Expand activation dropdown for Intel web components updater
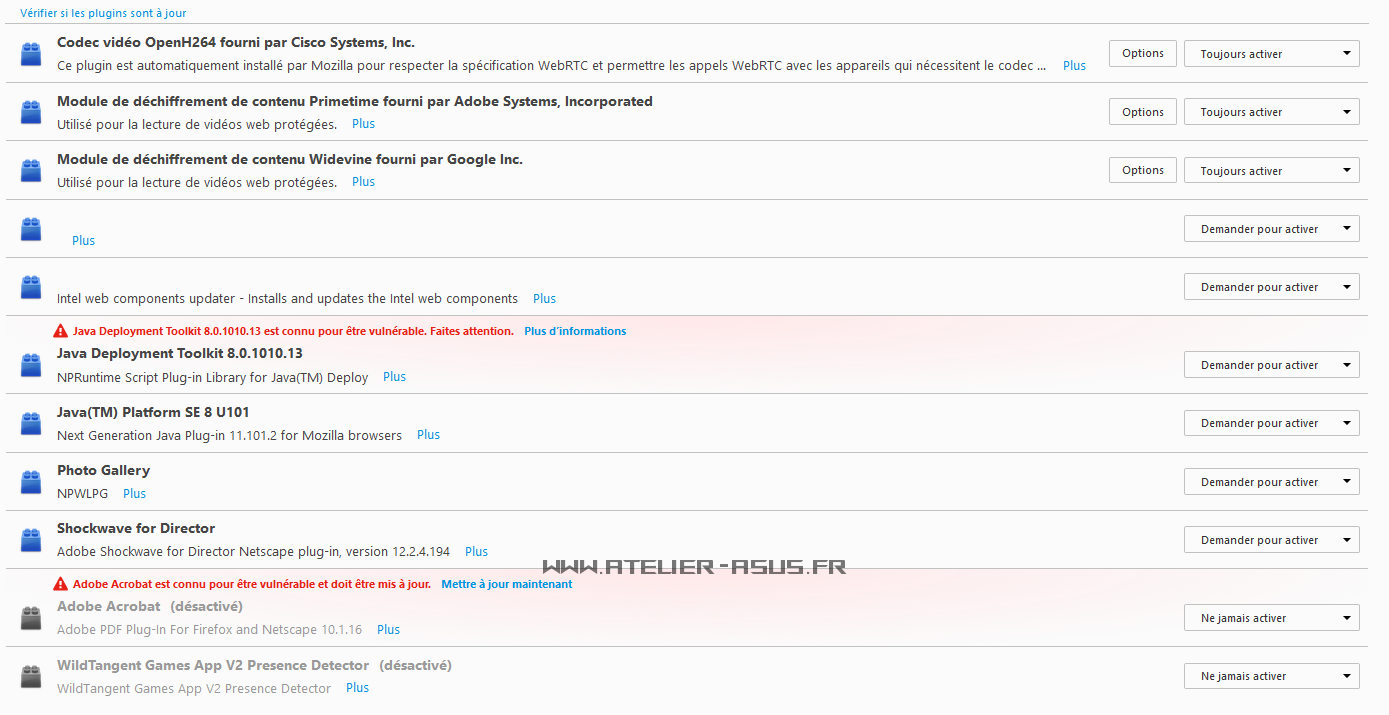Viewport: 1389px width, 715px height. pyautogui.click(x=1271, y=287)
